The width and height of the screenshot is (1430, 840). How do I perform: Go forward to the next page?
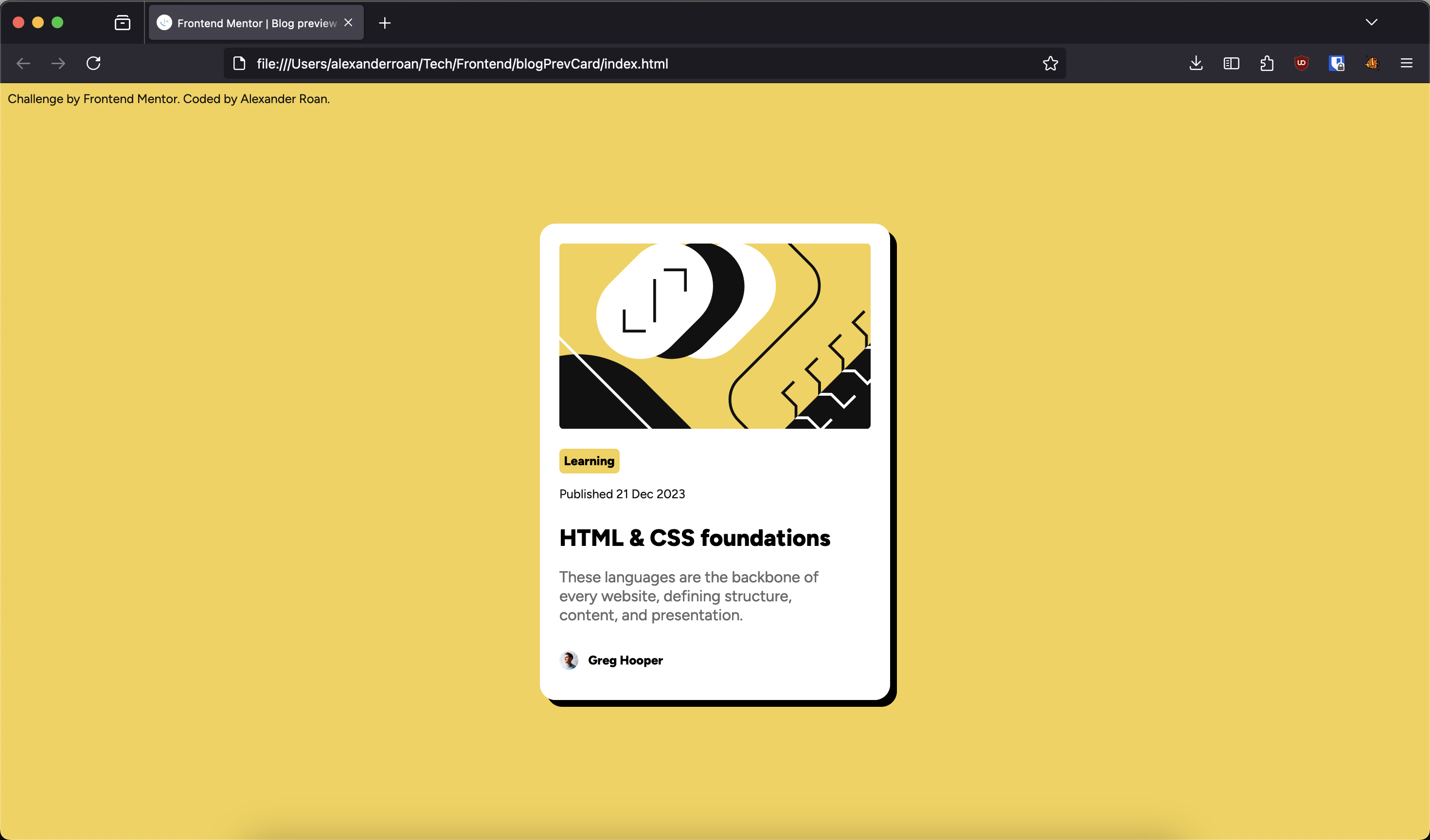pos(58,63)
